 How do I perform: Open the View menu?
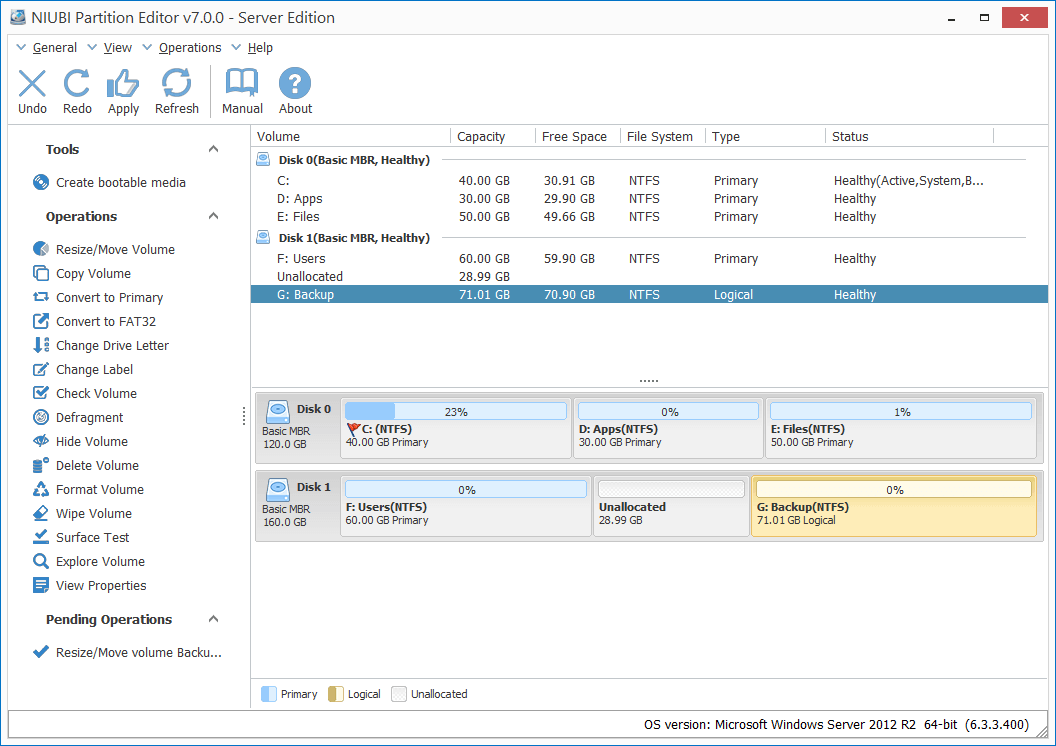(x=110, y=48)
